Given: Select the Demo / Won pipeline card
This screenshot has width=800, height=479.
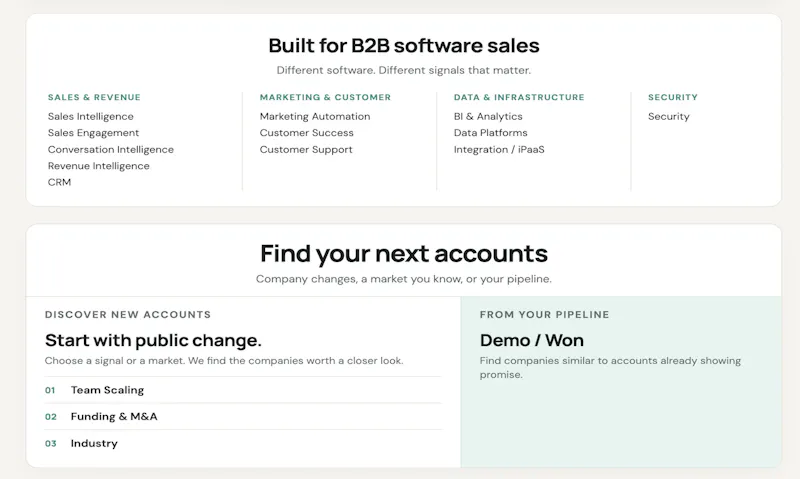Looking at the screenshot, I should 621,382.
